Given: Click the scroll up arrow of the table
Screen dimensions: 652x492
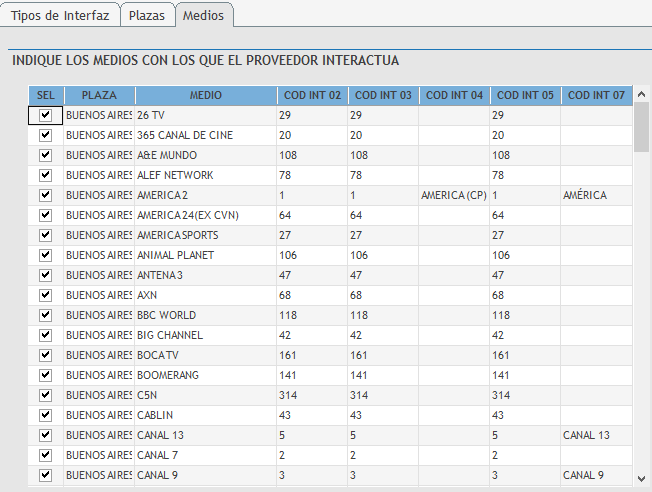Looking at the screenshot, I should (x=641, y=93).
